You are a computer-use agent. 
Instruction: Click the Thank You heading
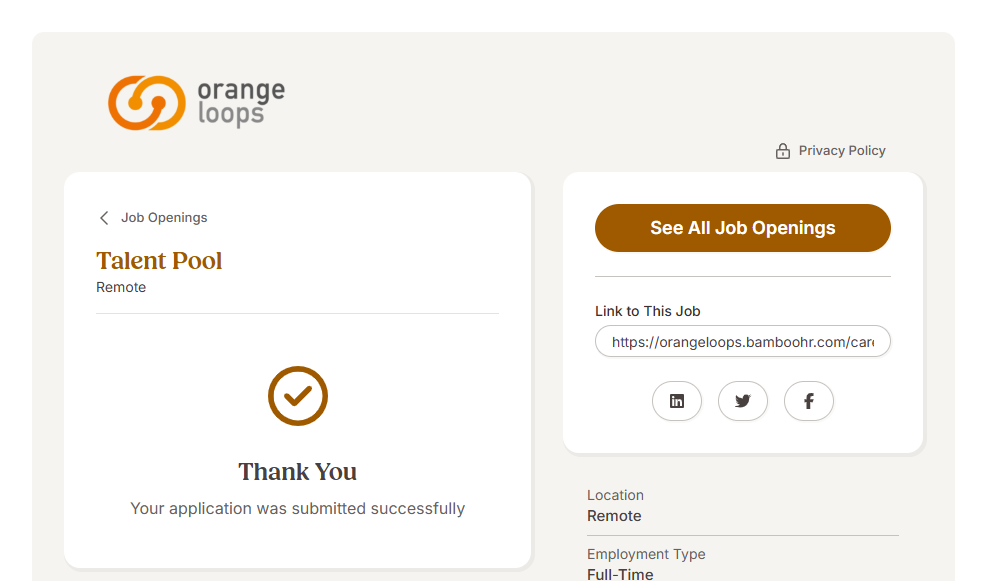(297, 472)
